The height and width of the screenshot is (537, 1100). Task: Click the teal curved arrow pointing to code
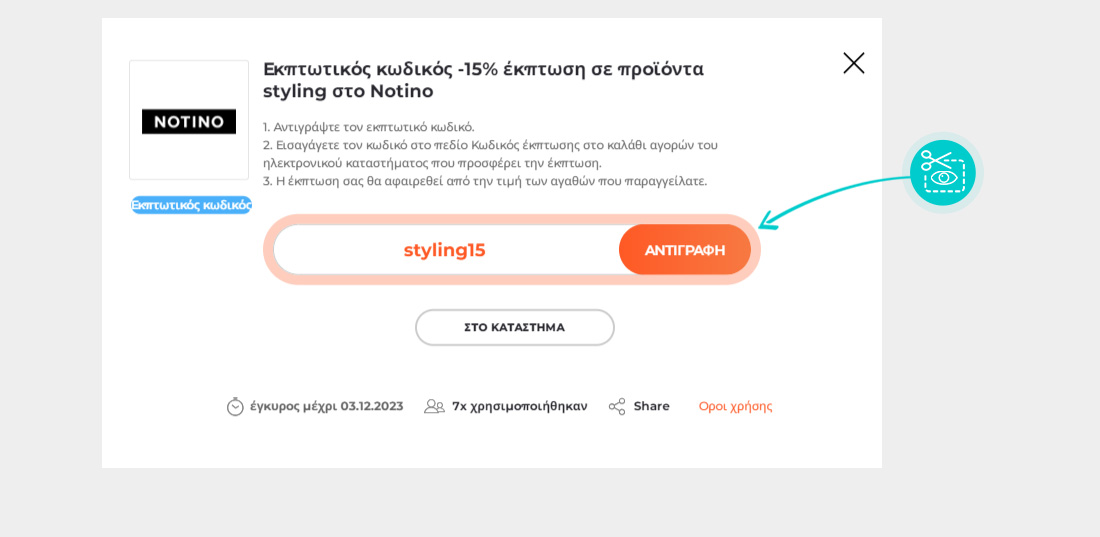pyautogui.click(x=835, y=202)
